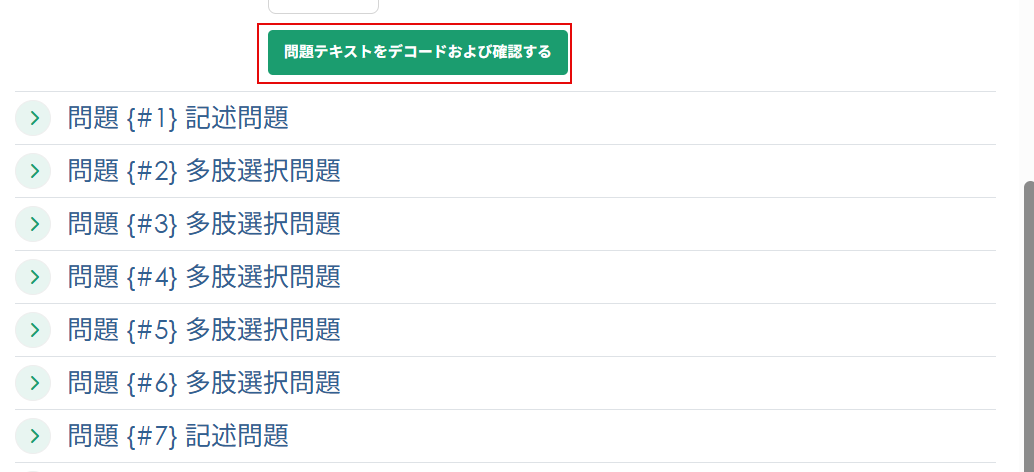Image resolution: width=1034 pixels, height=472 pixels.
Task: Click the 多肢選択問題 label in question {#6}
Action: 263,383
